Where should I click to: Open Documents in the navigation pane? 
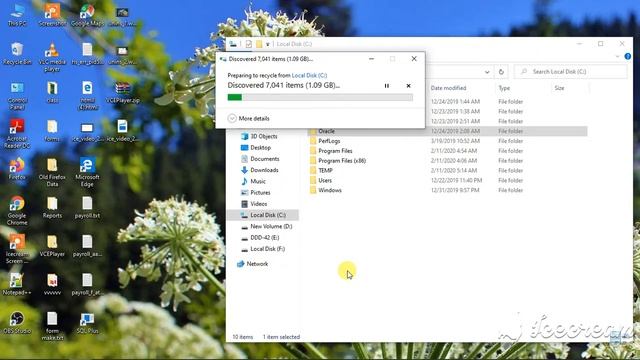[264, 159]
